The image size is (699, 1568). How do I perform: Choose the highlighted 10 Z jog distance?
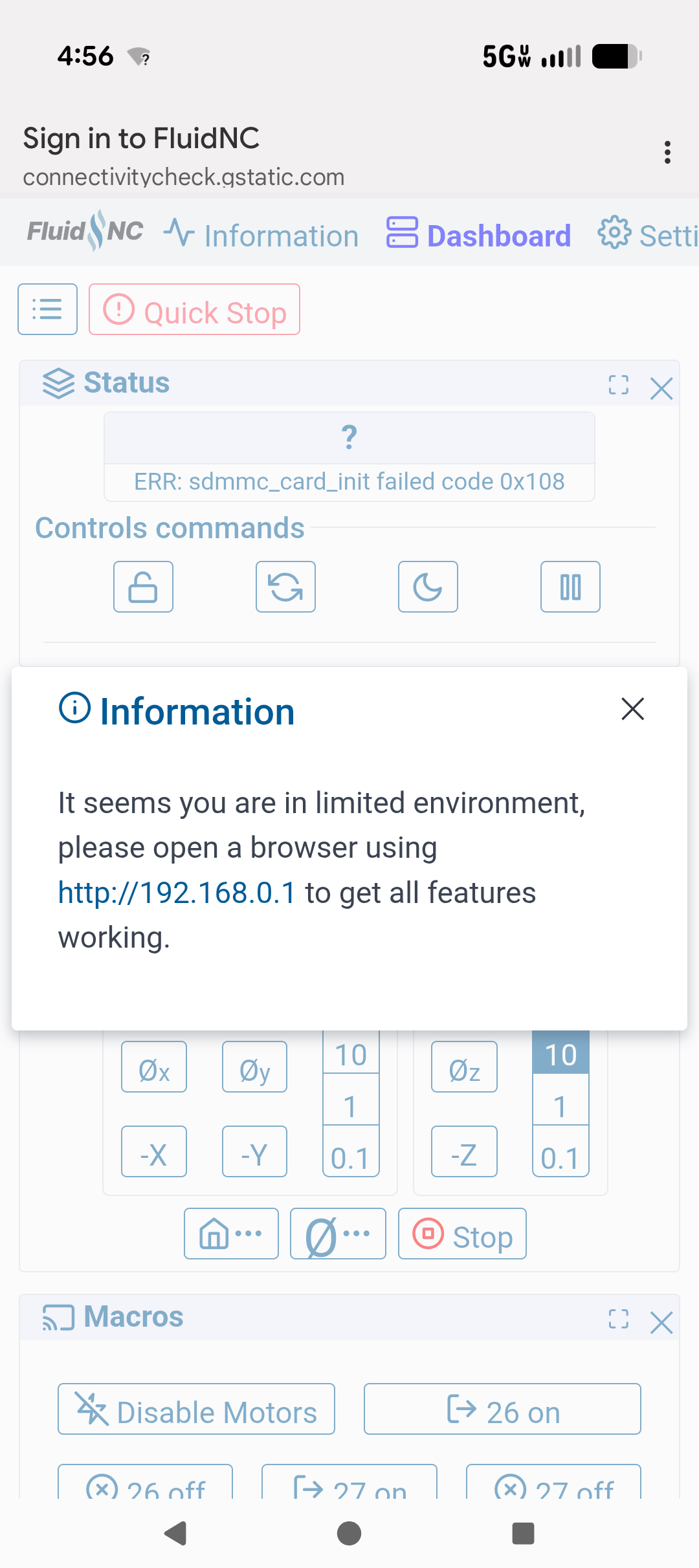(560, 1055)
